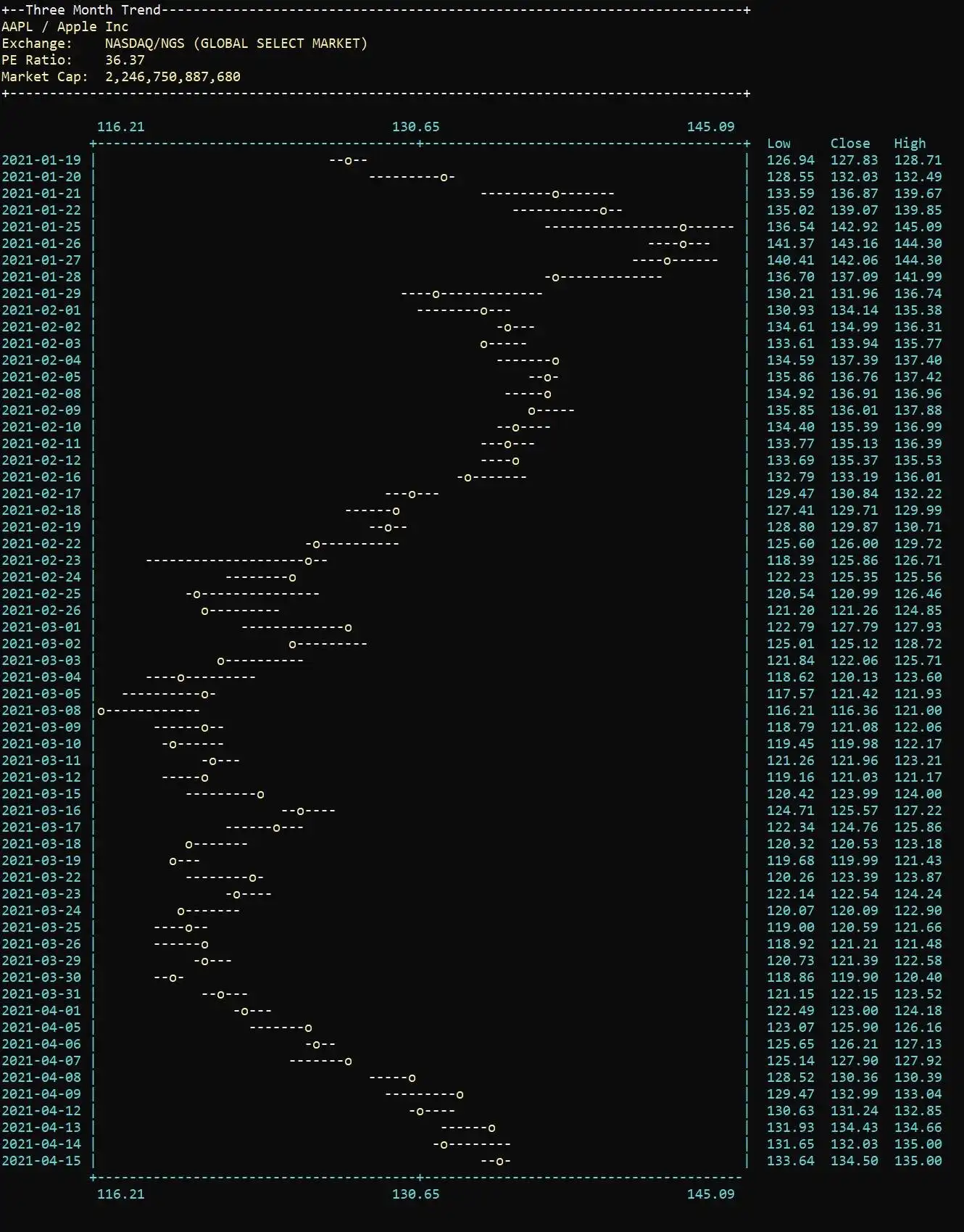Select the date 2021-04-15
964x1232 pixels.
pos(41,1161)
